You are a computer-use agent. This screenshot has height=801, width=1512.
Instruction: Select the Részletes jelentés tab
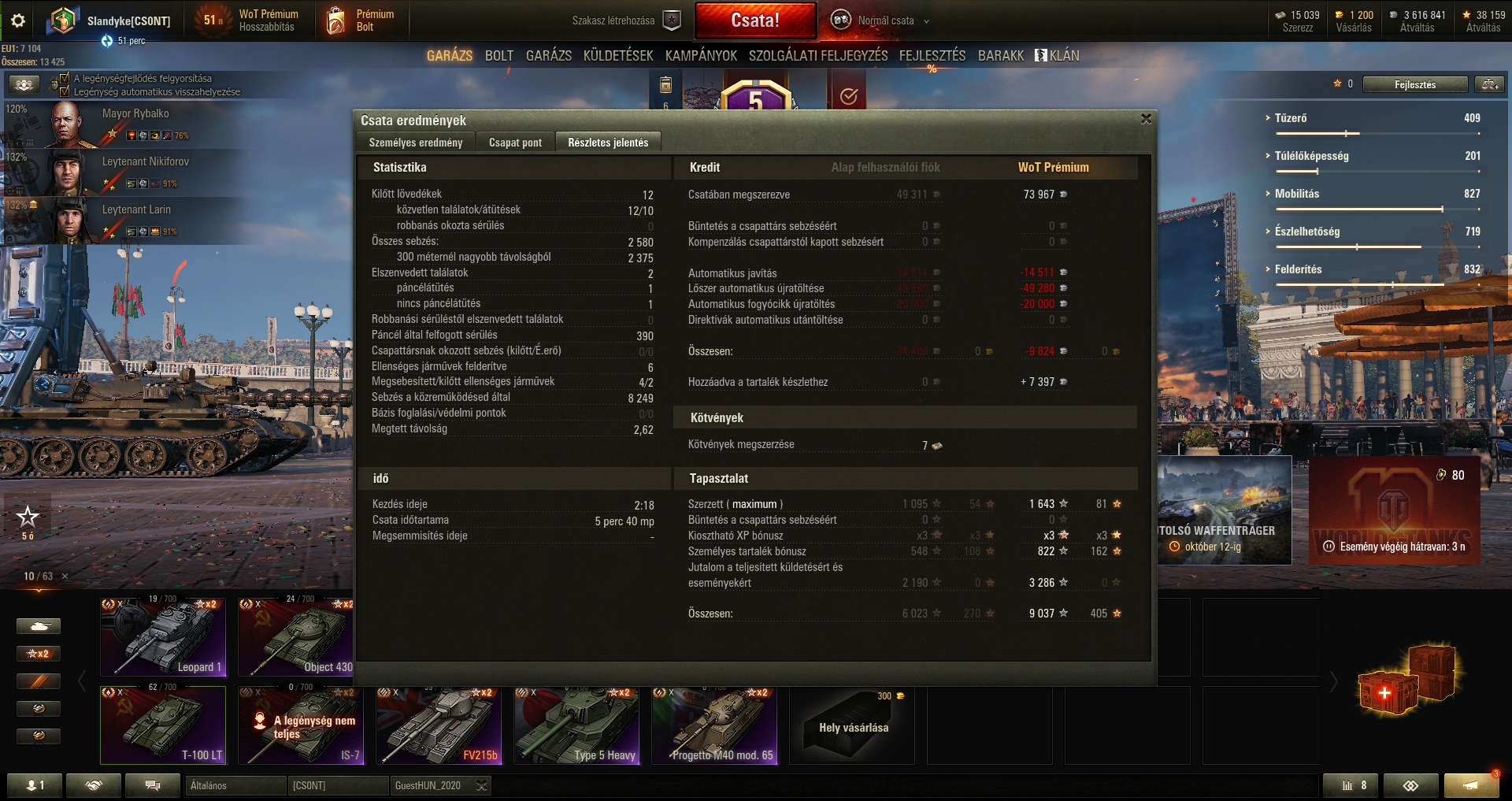click(608, 143)
